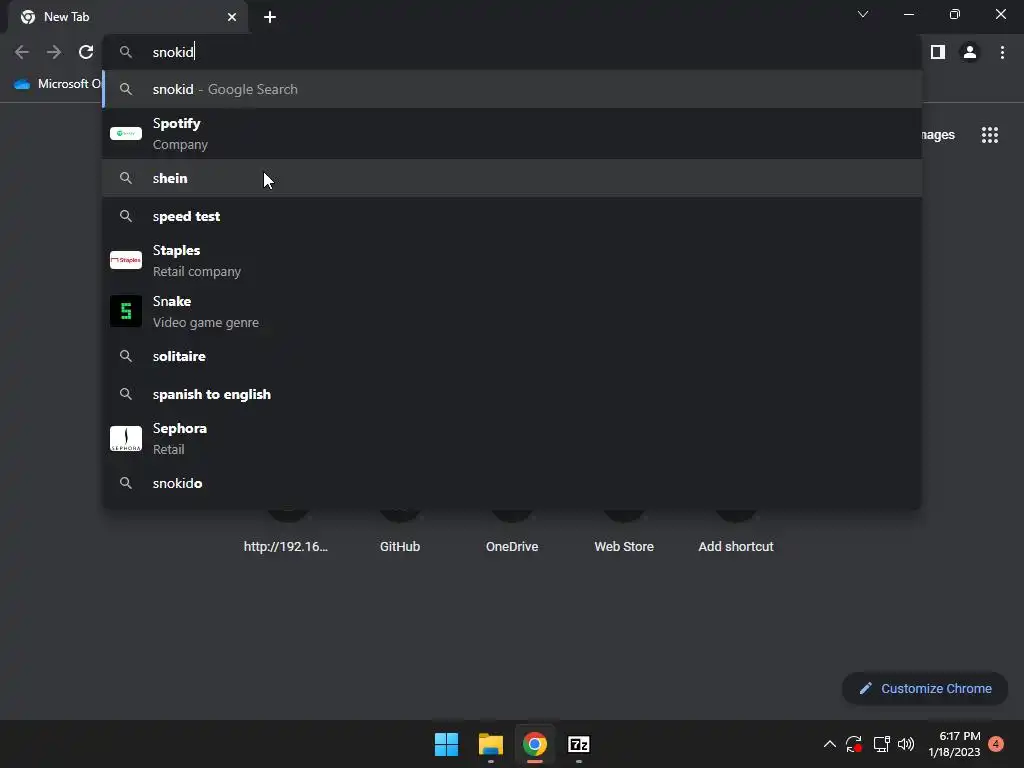Click the Spotify logo icon
The height and width of the screenshot is (768, 1024).
[126, 134]
